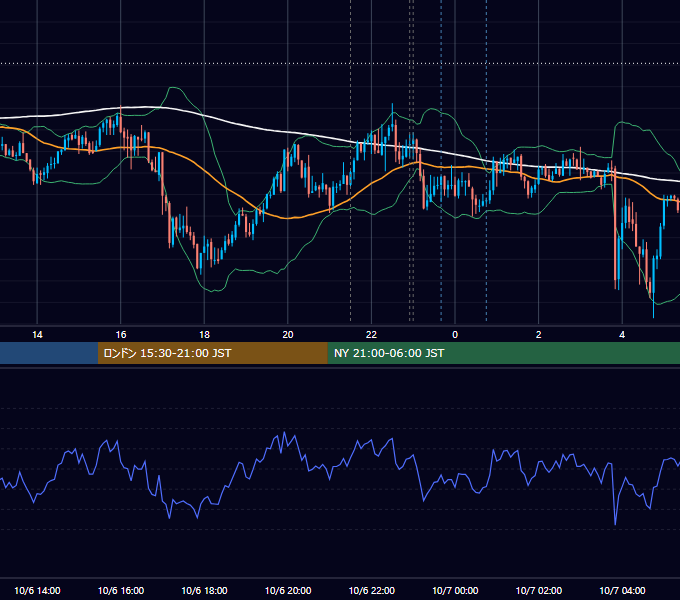Click hour label 2 on price chart axis

pyautogui.click(x=539, y=335)
